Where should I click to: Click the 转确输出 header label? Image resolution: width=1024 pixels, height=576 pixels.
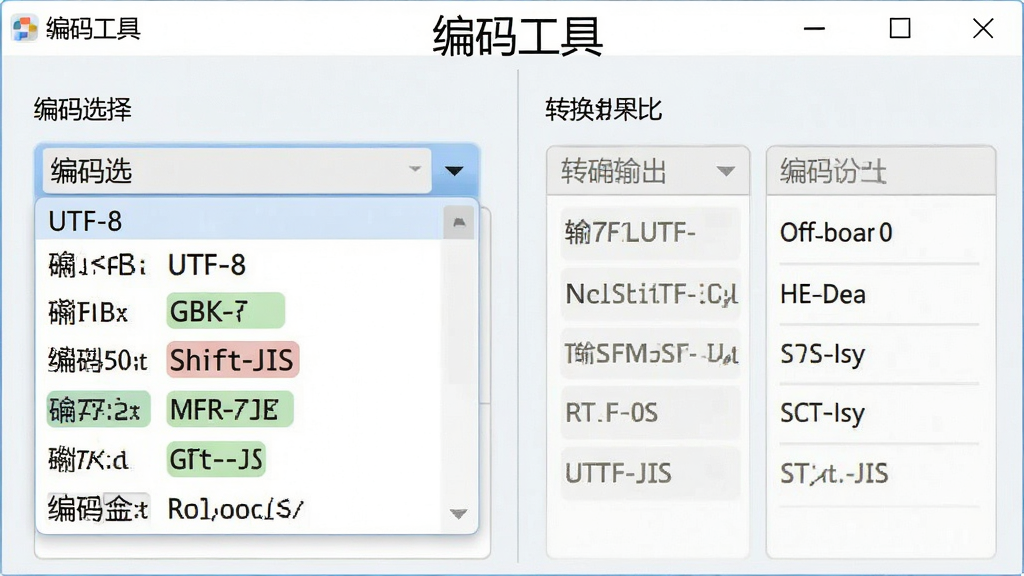[614, 172]
